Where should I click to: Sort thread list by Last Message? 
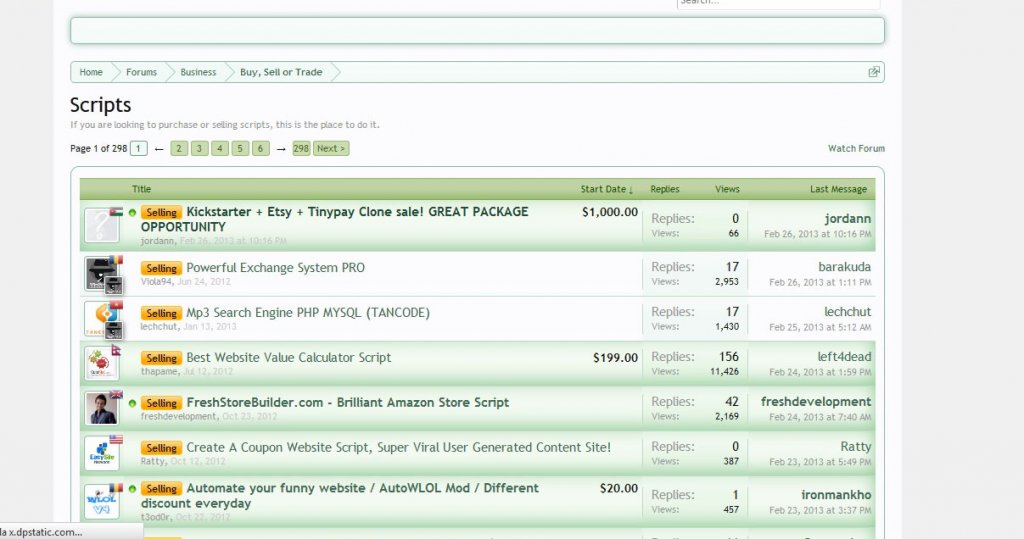point(838,189)
